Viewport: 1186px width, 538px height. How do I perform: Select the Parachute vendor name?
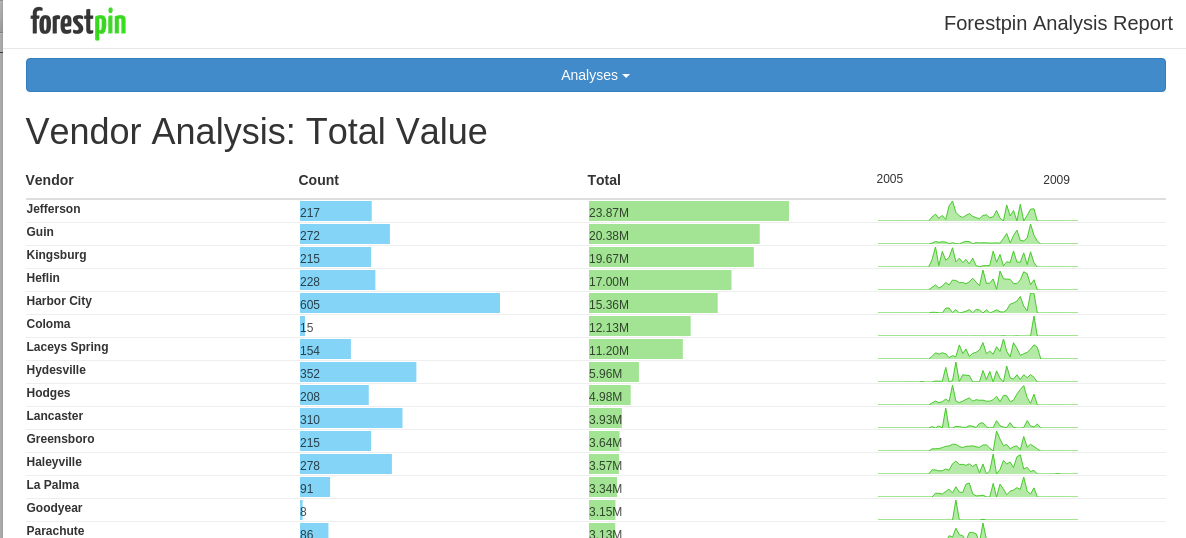tap(57, 530)
